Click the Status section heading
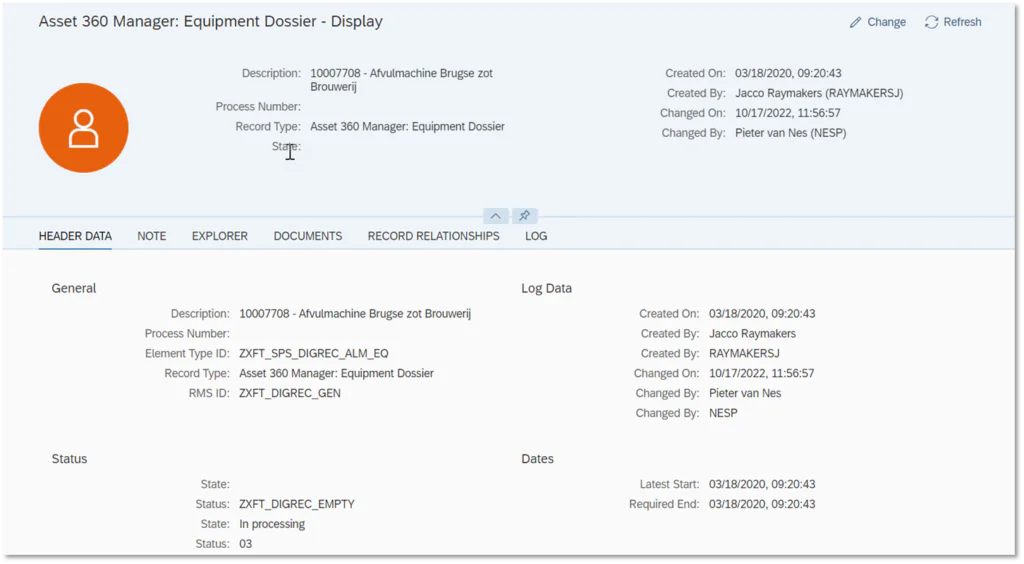The height and width of the screenshot is (564, 1024). tap(69, 459)
